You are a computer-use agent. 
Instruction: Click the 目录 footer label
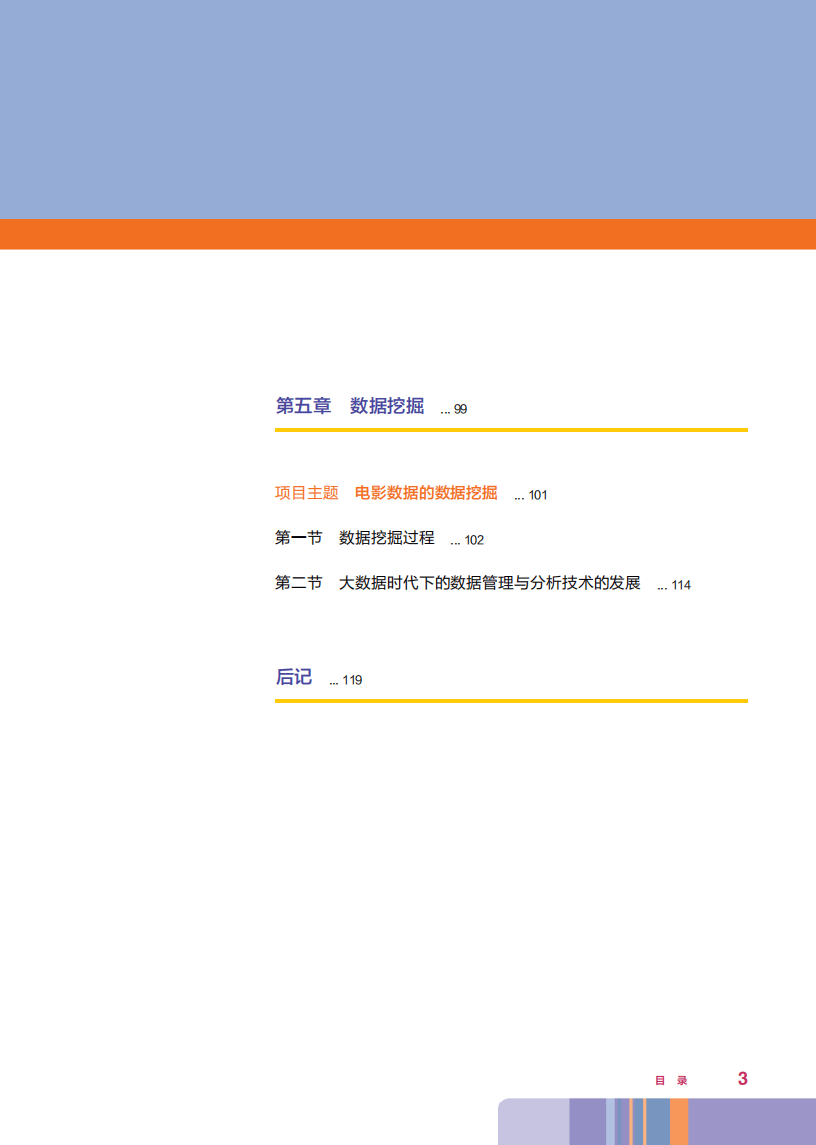point(671,1080)
